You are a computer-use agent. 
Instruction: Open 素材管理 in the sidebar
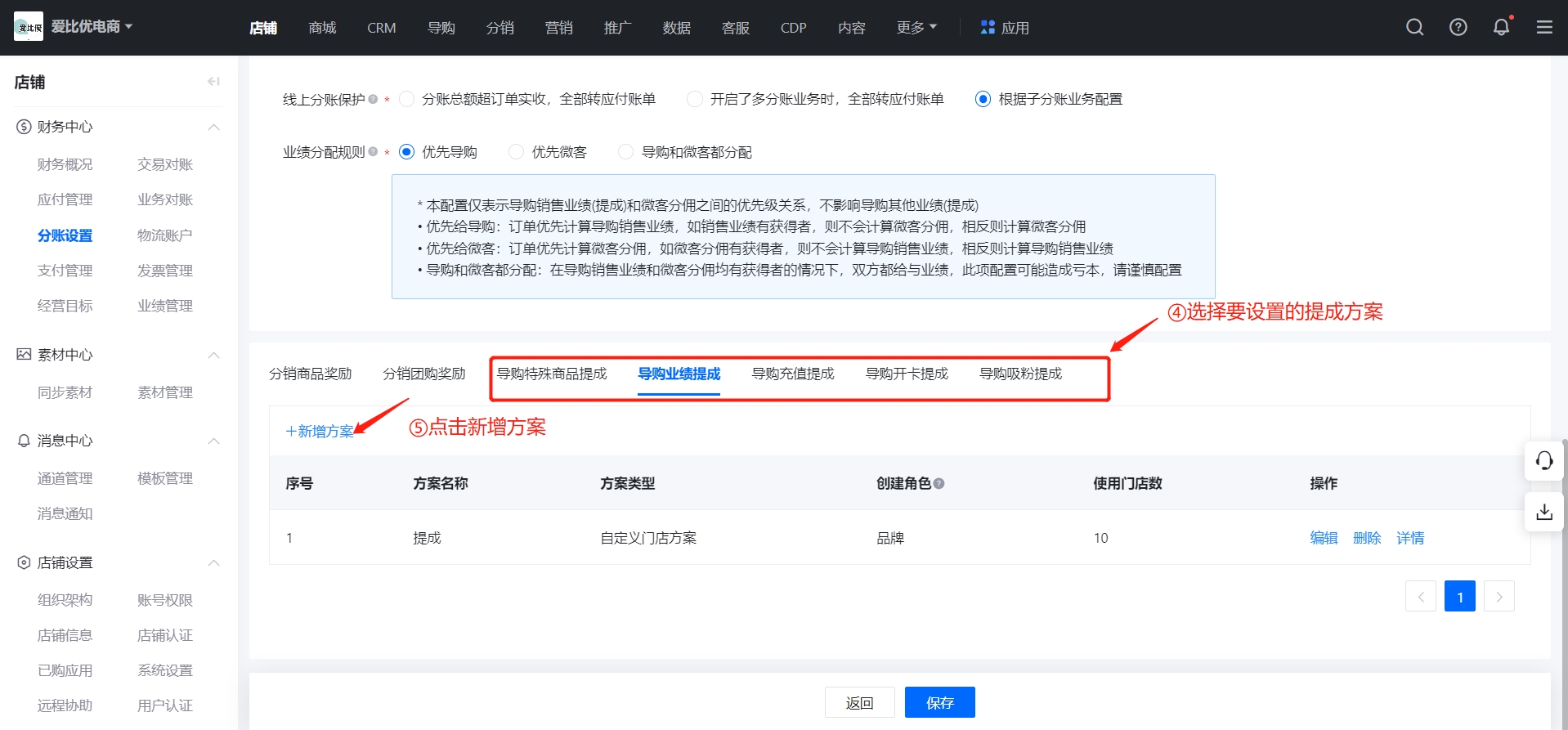[x=165, y=392]
